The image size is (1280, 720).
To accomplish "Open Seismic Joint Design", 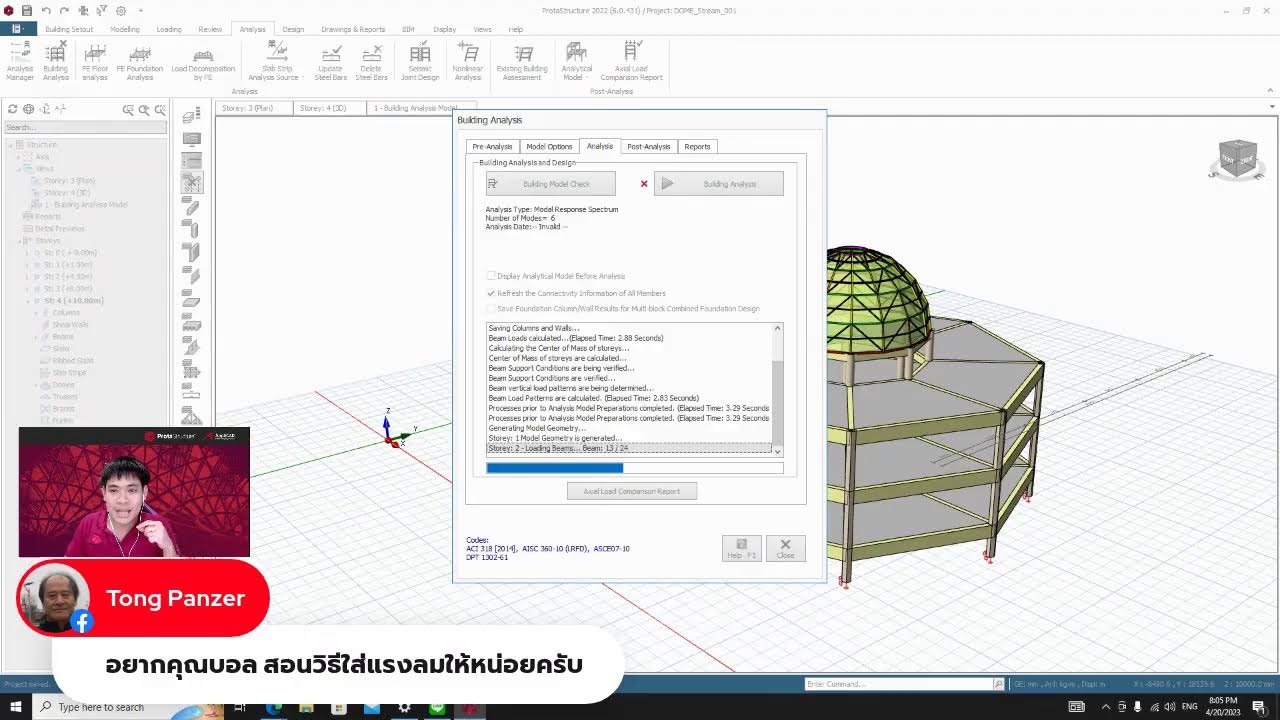I will point(420,61).
